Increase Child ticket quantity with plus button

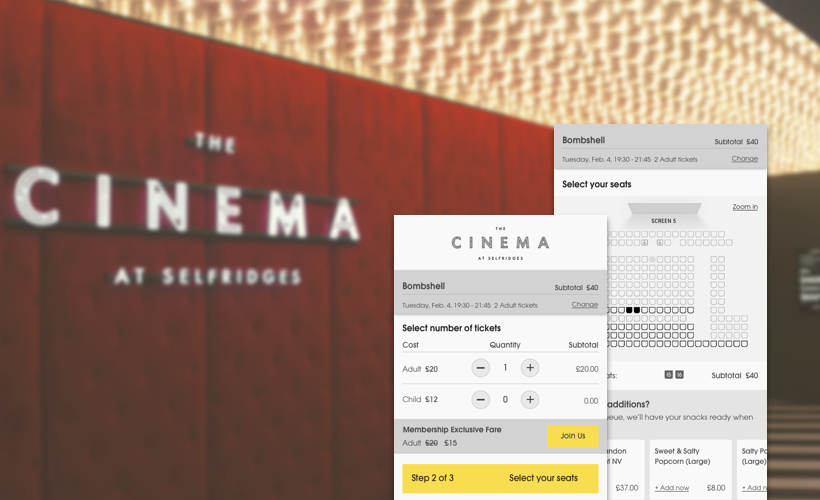coord(530,400)
